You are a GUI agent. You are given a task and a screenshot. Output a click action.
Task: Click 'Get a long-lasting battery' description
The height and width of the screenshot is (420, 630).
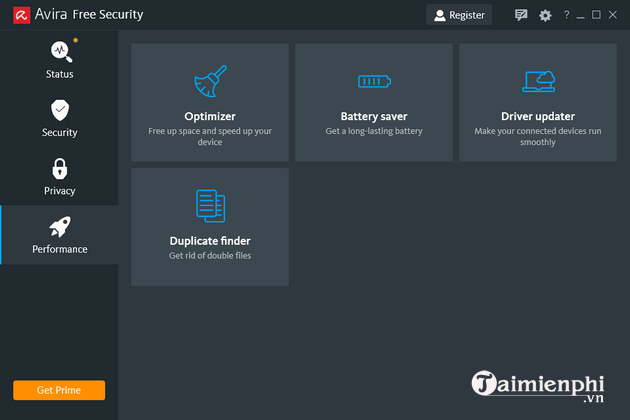coord(374,131)
